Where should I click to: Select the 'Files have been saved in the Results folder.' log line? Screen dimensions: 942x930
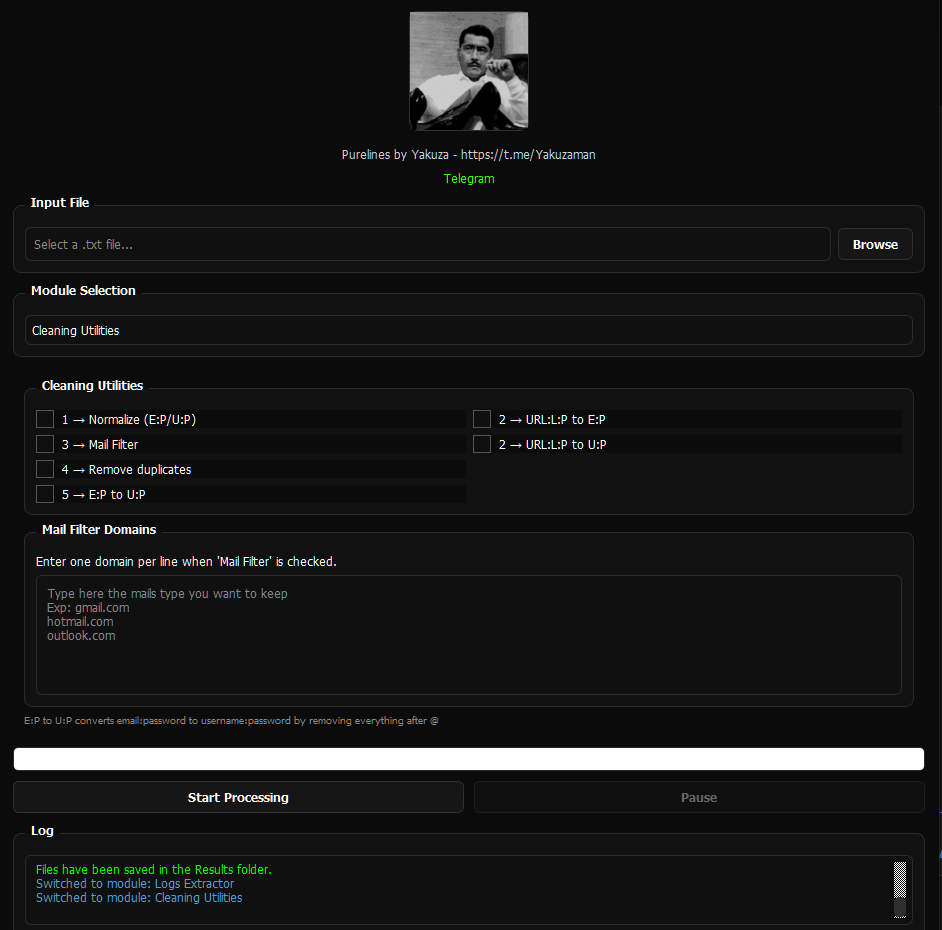(x=154, y=869)
